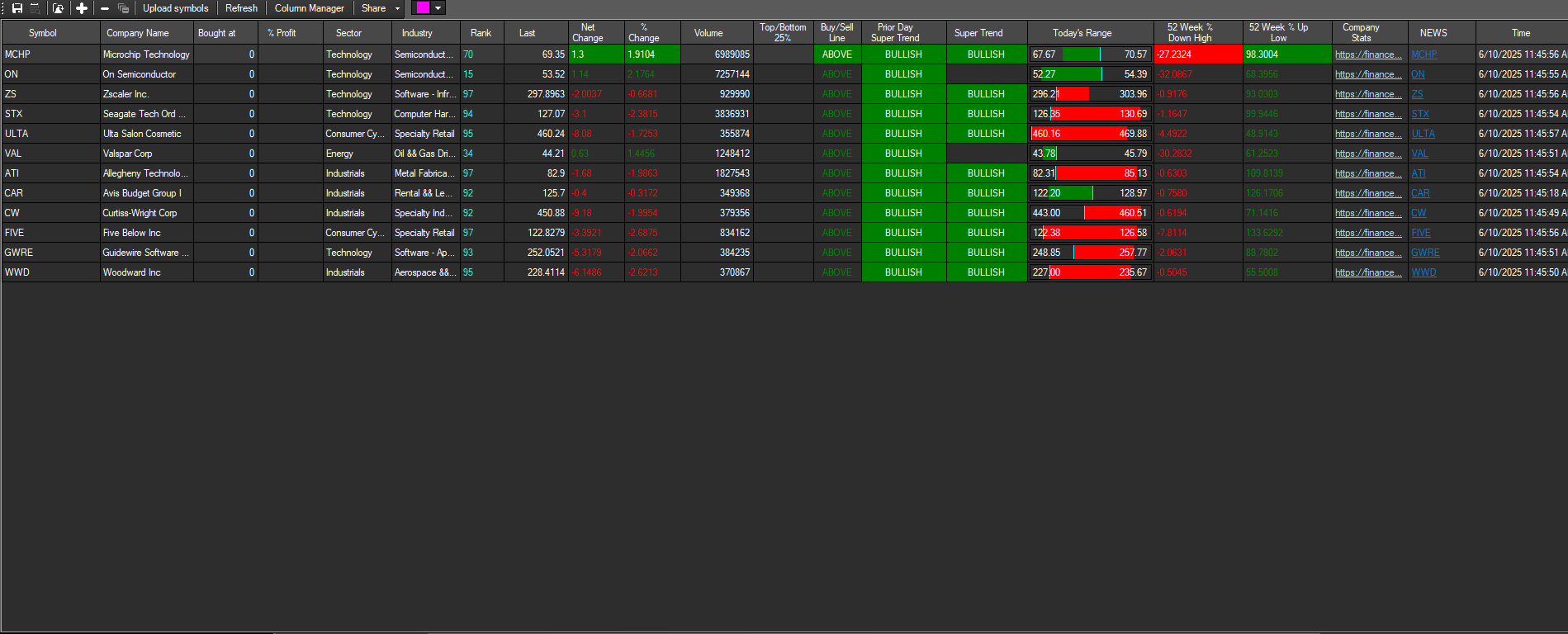
Task: Click the MCHP today's range bar
Action: pyautogui.click(x=1090, y=54)
